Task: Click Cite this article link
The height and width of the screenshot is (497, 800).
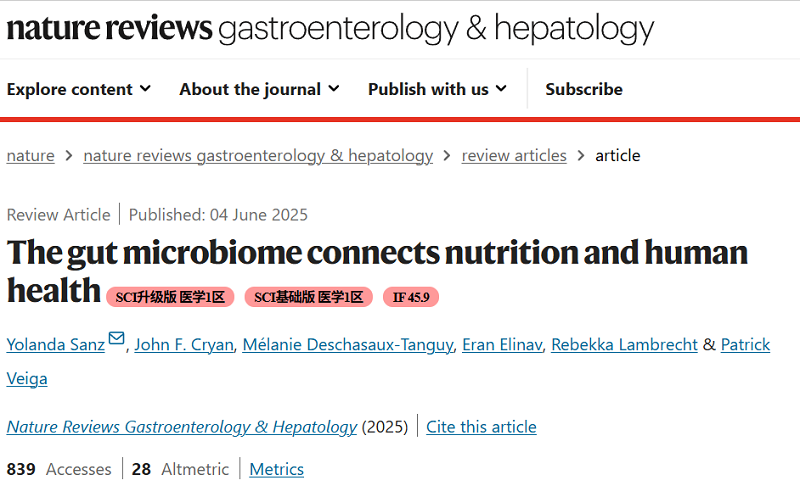Action: [481, 427]
